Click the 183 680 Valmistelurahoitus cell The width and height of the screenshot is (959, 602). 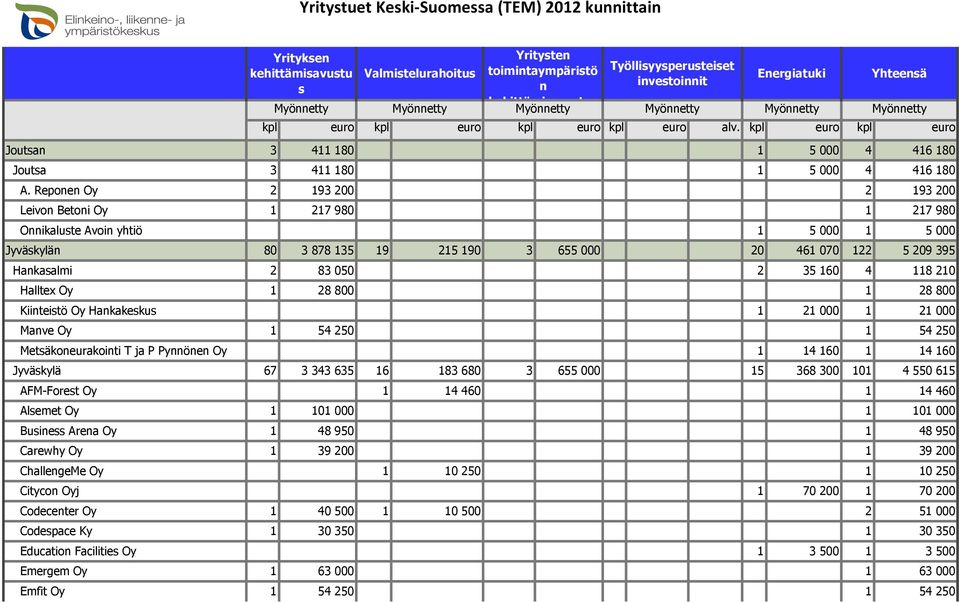(437, 371)
